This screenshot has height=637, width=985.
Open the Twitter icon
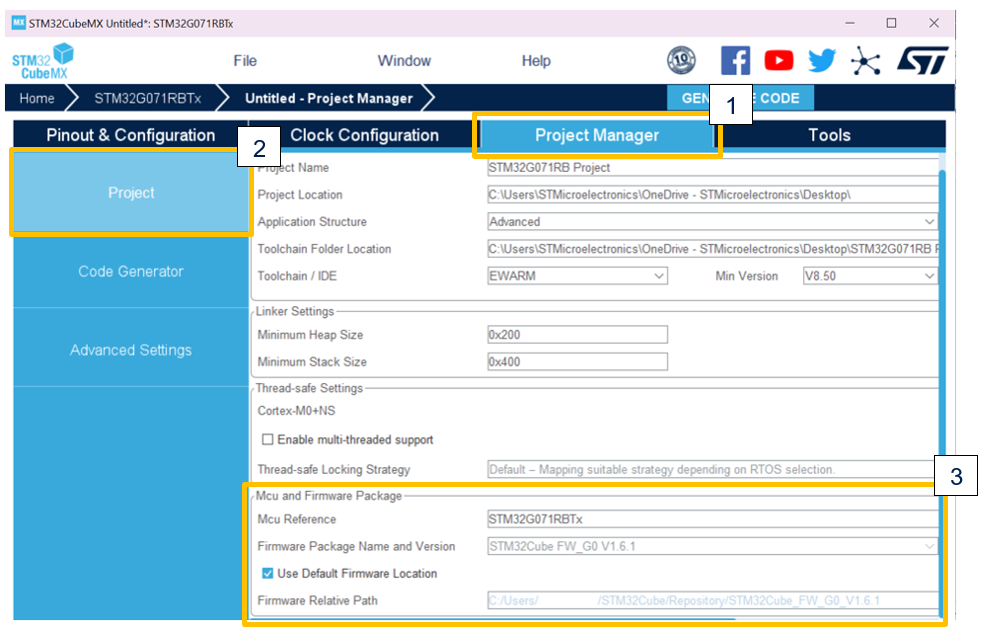coord(822,60)
